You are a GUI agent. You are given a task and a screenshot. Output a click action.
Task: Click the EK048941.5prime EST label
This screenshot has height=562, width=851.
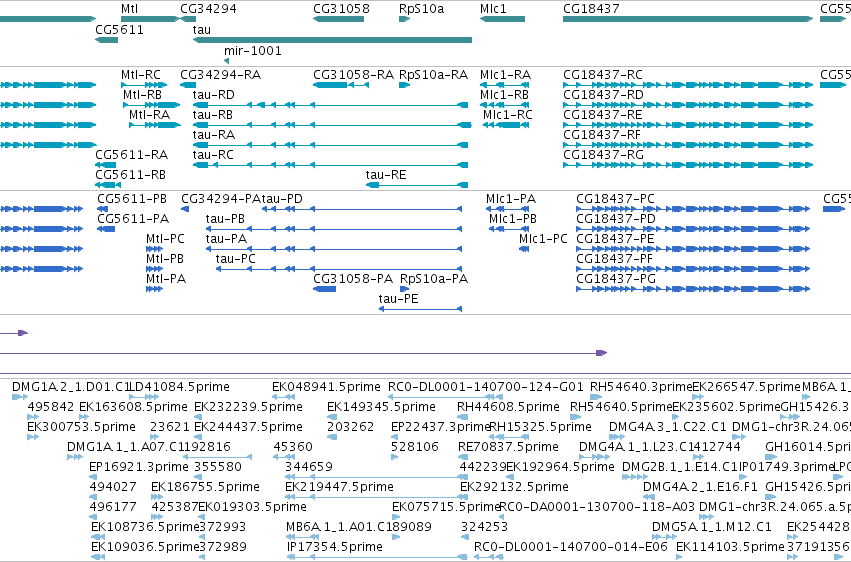[x=326, y=387]
